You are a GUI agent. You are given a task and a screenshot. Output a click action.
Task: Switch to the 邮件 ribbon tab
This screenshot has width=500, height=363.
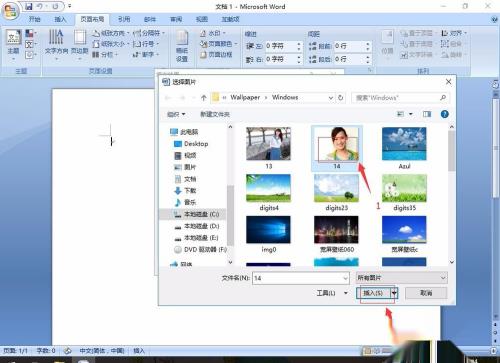[150, 19]
